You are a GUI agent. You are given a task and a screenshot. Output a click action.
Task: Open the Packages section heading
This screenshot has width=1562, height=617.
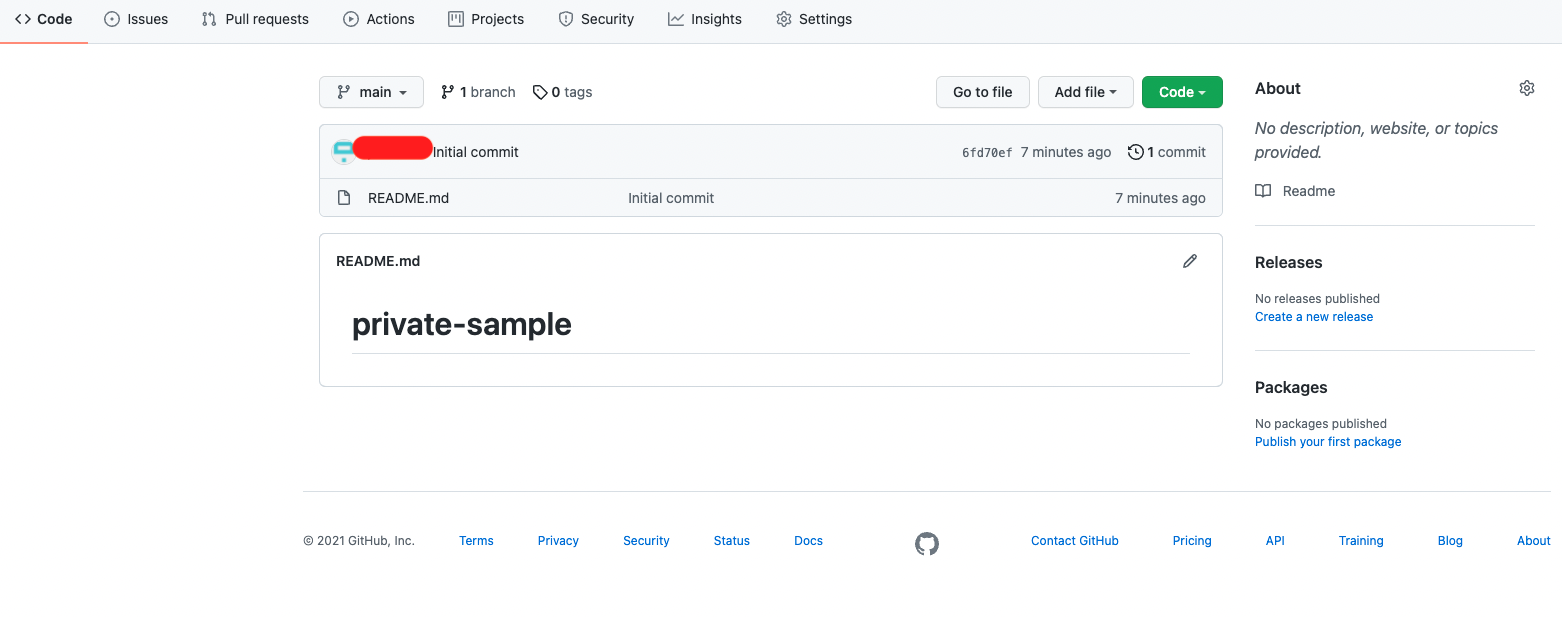1291,387
